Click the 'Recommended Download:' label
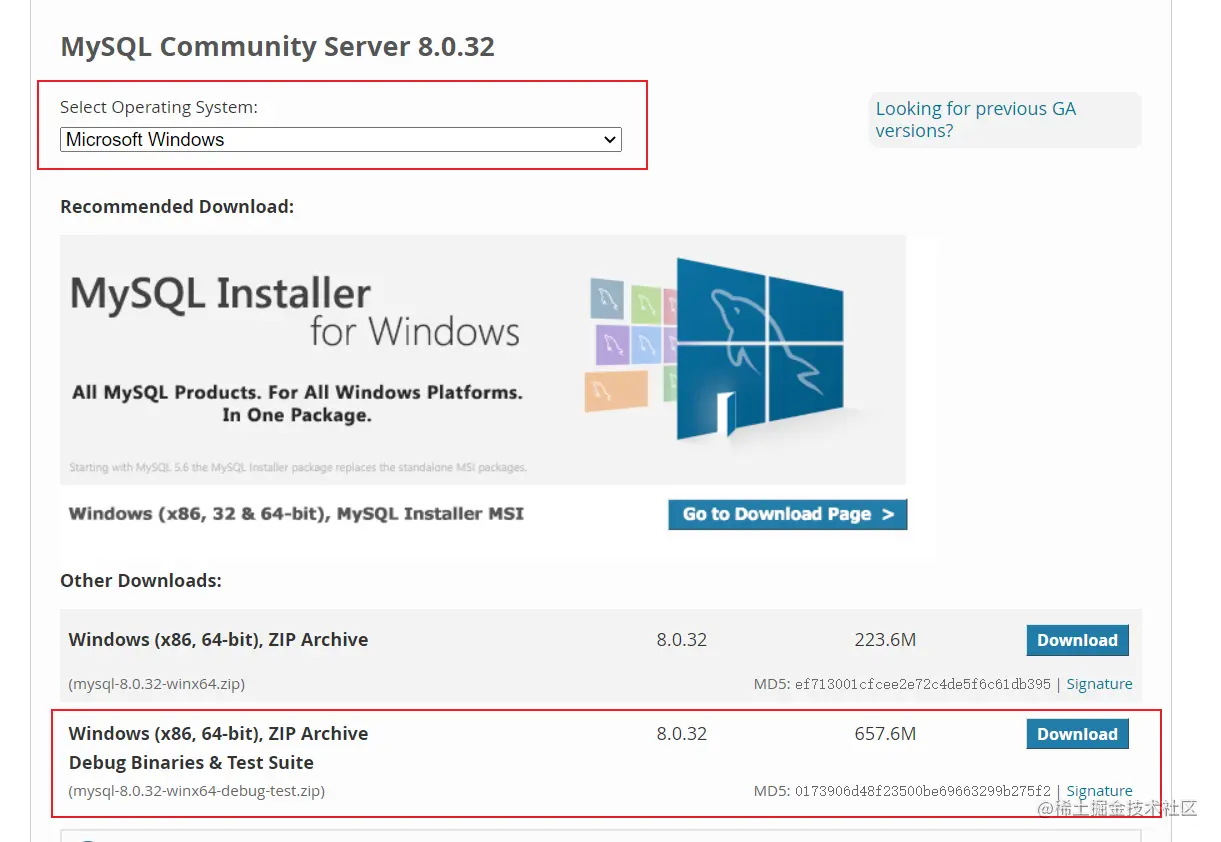 [177, 207]
